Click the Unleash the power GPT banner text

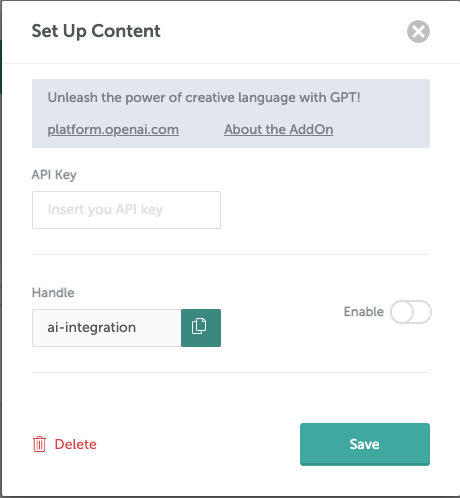(x=204, y=97)
